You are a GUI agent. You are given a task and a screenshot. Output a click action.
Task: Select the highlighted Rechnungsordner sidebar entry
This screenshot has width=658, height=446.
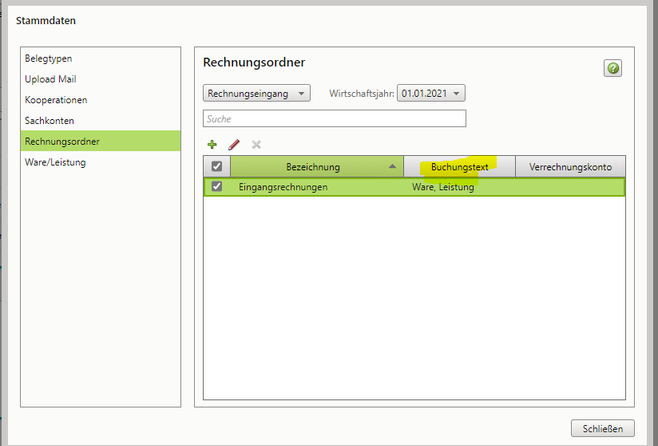(62, 141)
